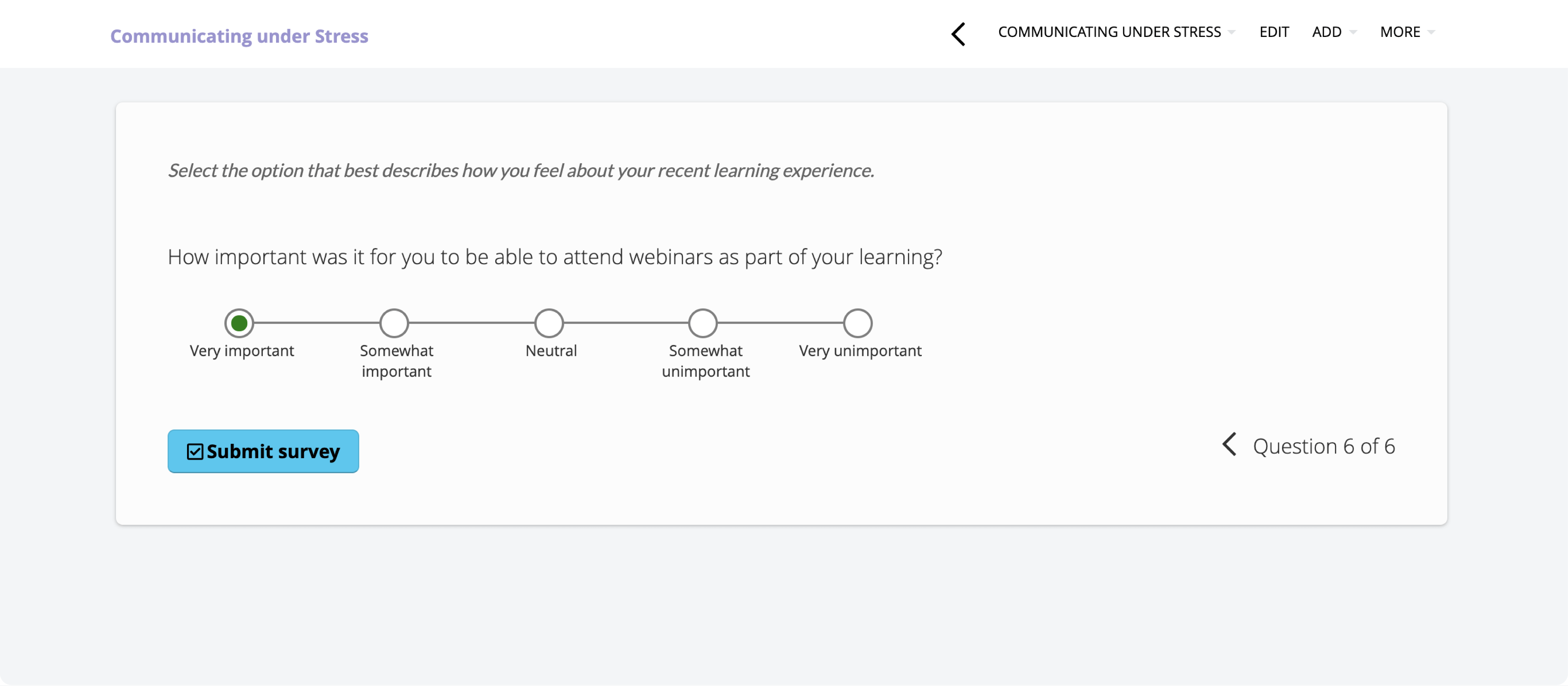Click the back arrow in top navigation
The height and width of the screenshot is (686, 1568).
pyautogui.click(x=958, y=34)
